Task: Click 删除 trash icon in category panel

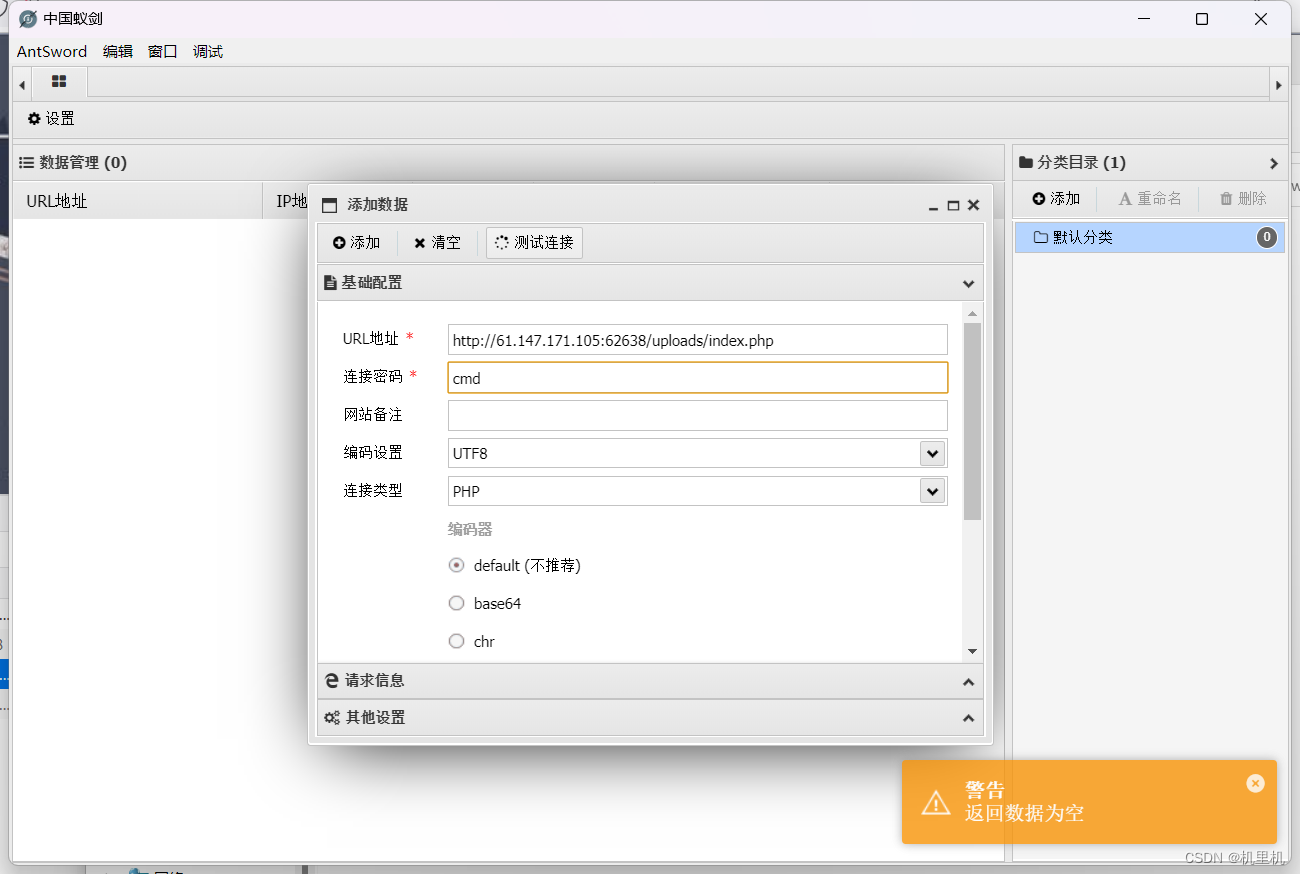Action: (1242, 199)
